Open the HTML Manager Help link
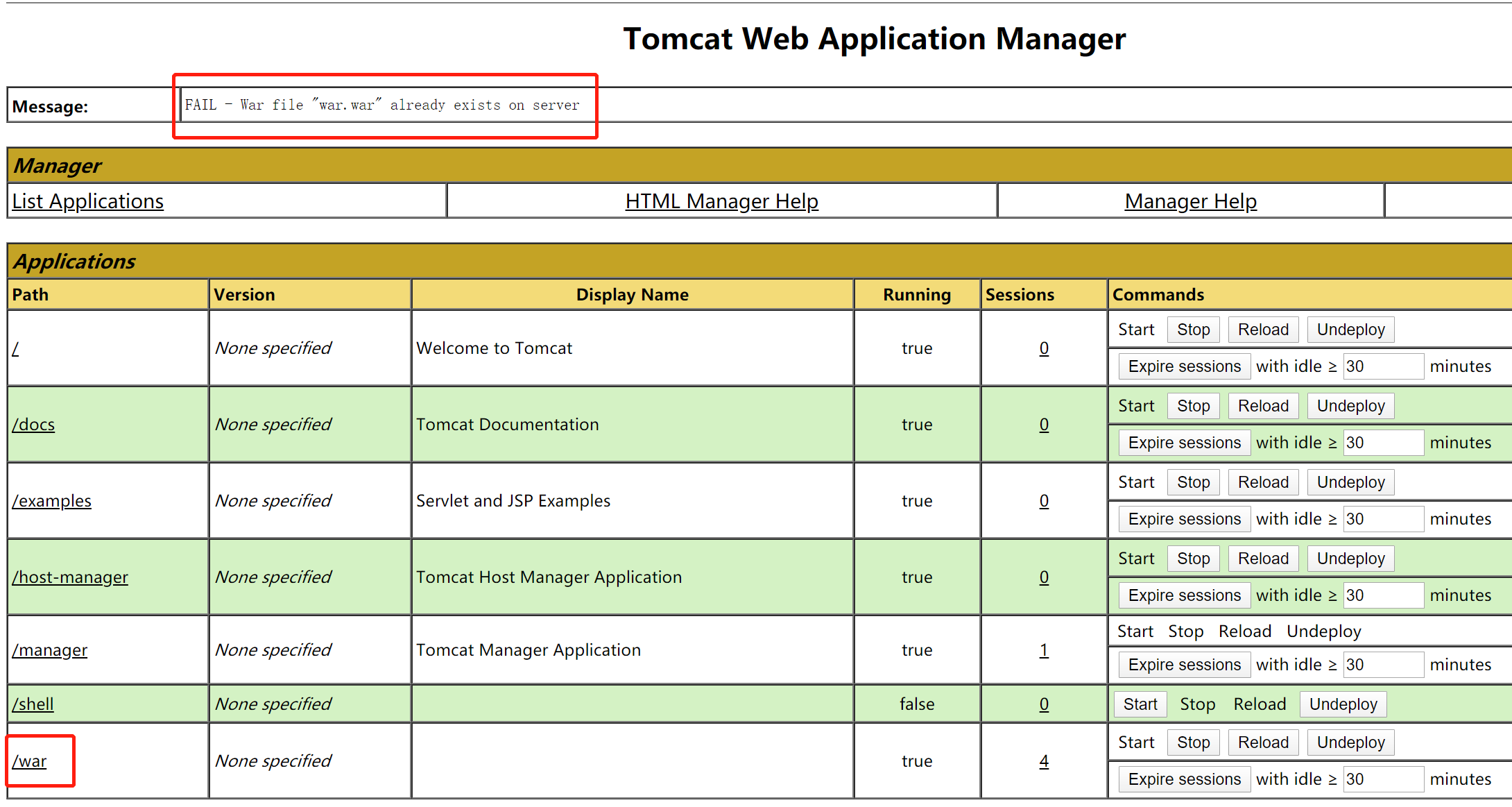This screenshot has width=1512, height=807. pyautogui.click(x=722, y=201)
